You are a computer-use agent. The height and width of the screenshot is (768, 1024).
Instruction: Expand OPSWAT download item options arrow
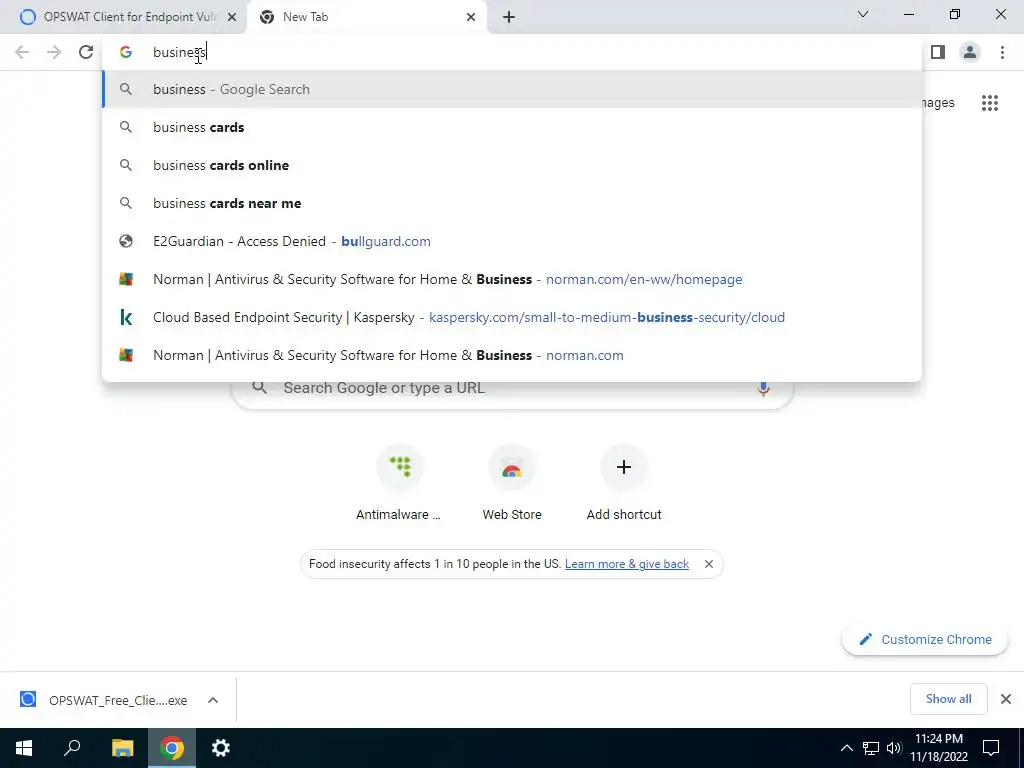[213, 700]
